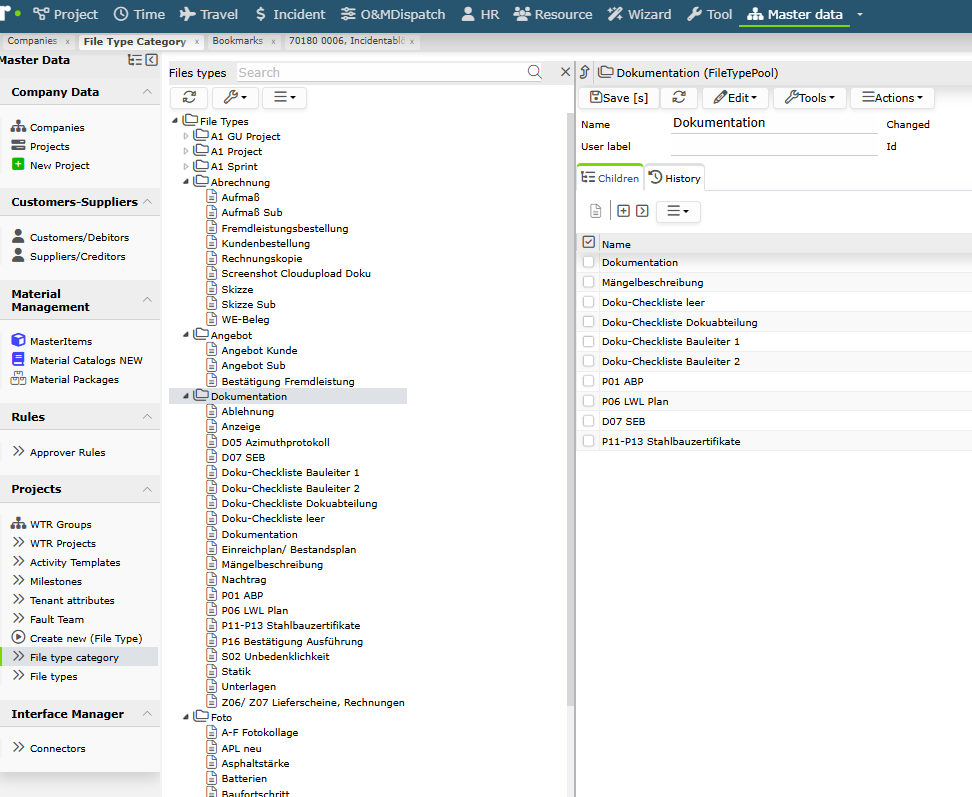Image resolution: width=972 pixels, height=797 pixels.
Task: Collapse the Angebot folder in tree
Action: [185, 335]
